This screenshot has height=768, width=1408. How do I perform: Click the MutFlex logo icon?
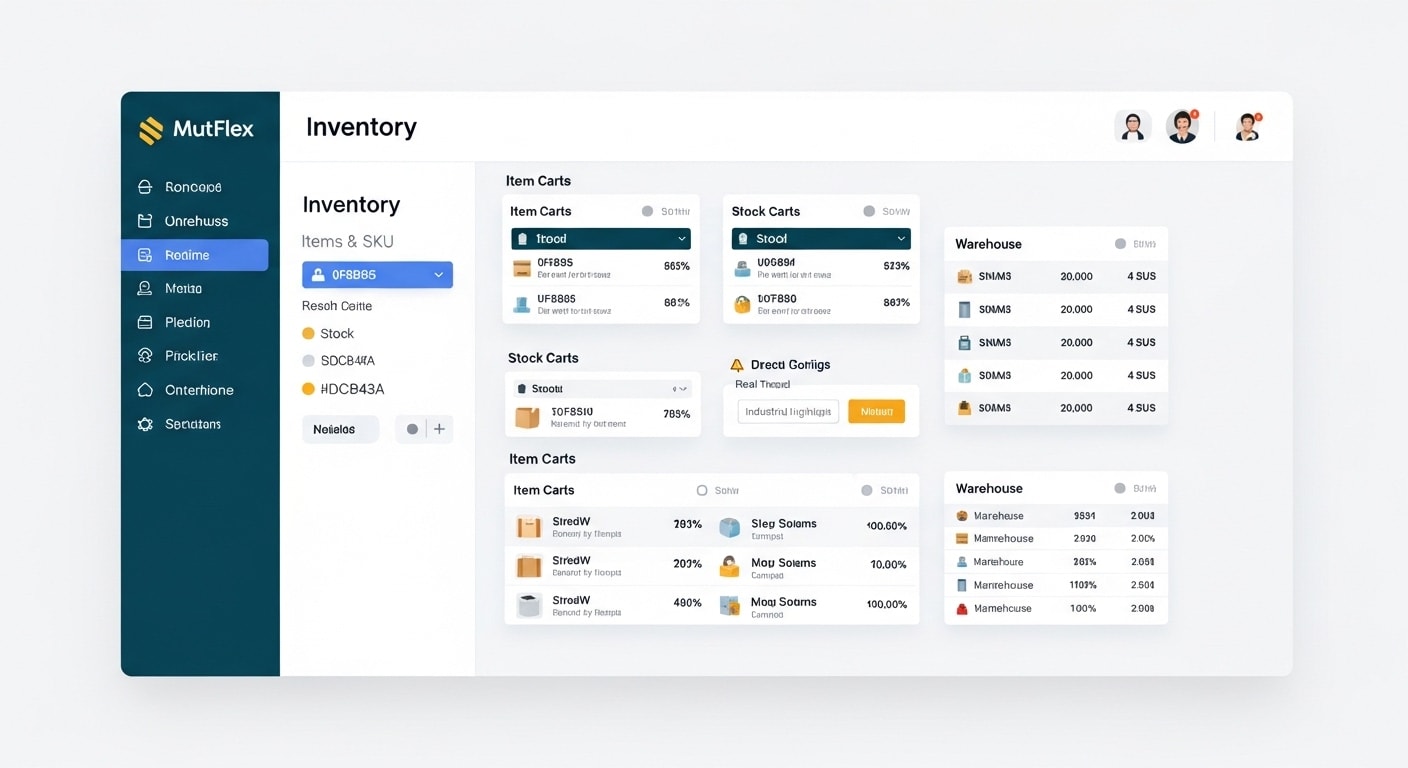coord(150,130)
